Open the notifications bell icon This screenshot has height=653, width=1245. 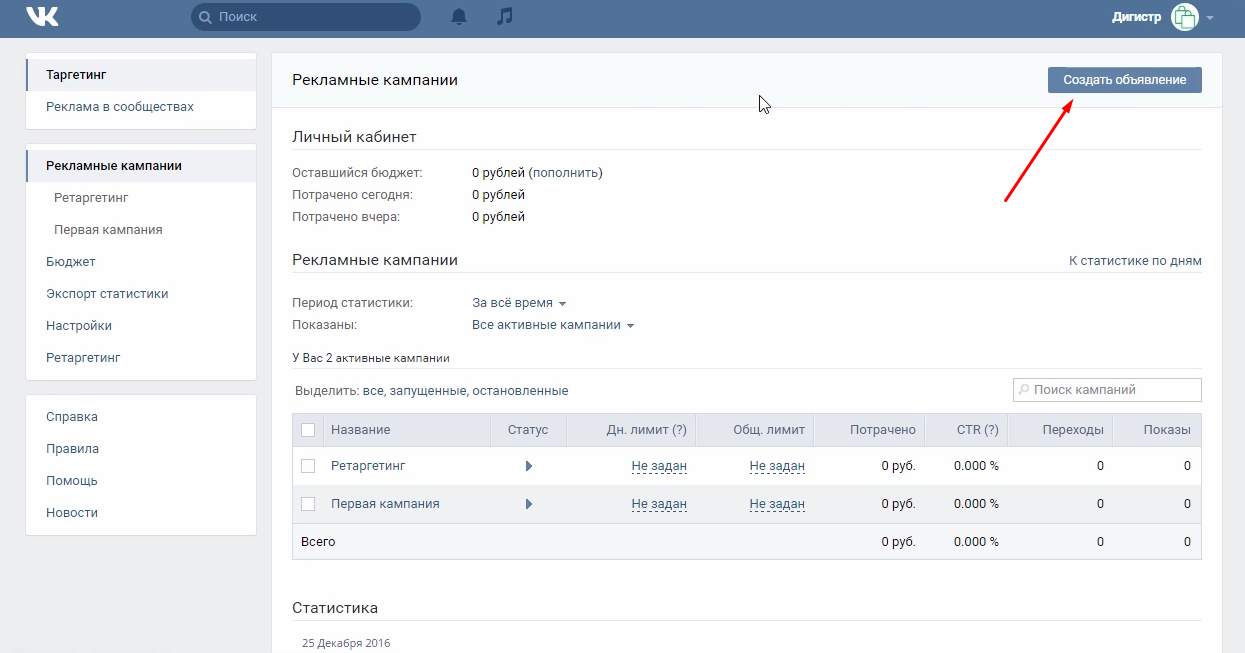[x=459, y=17]
